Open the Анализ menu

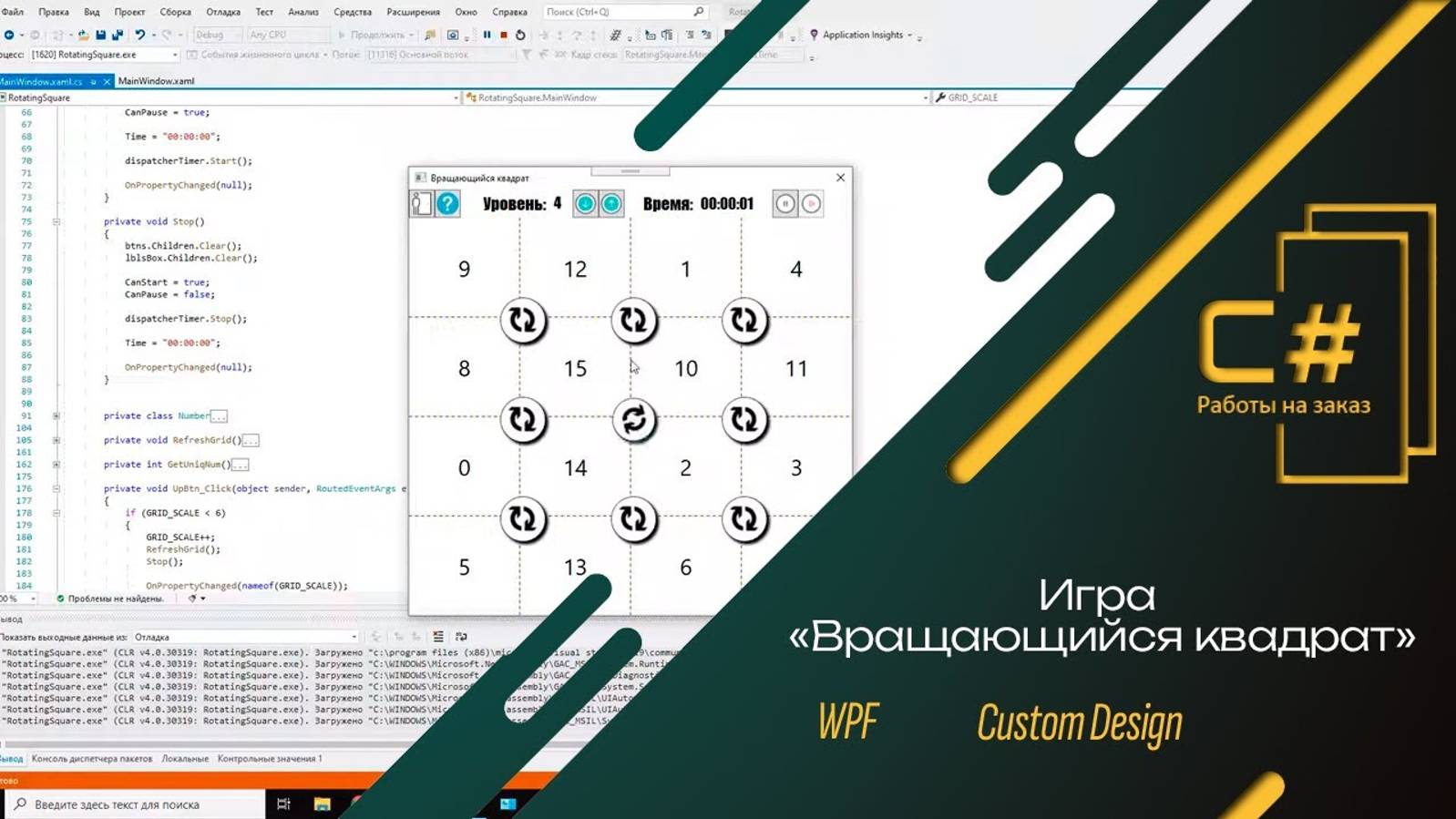[x=303, y=12]
